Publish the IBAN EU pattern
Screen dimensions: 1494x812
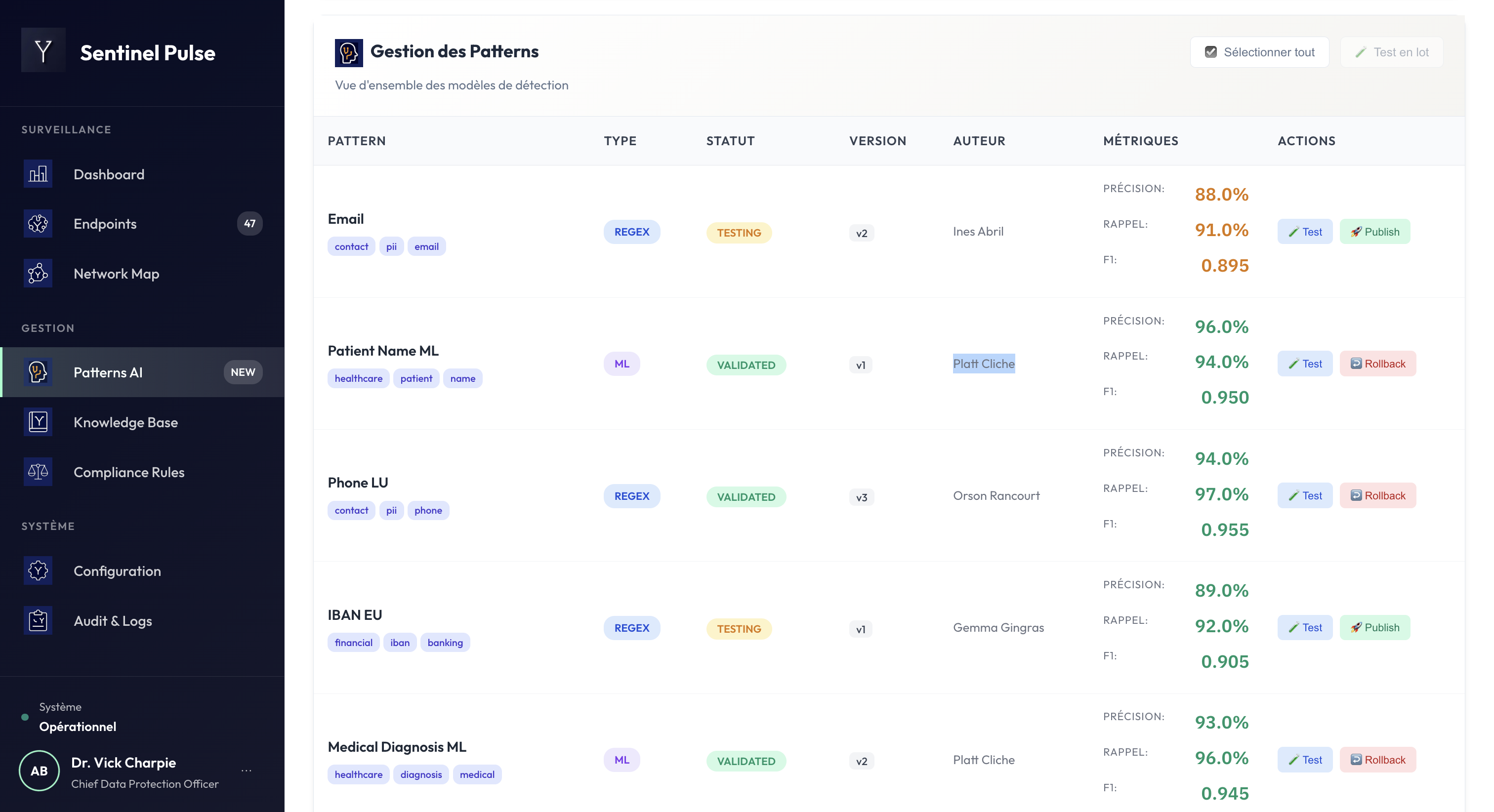[x=1374, y=628]
